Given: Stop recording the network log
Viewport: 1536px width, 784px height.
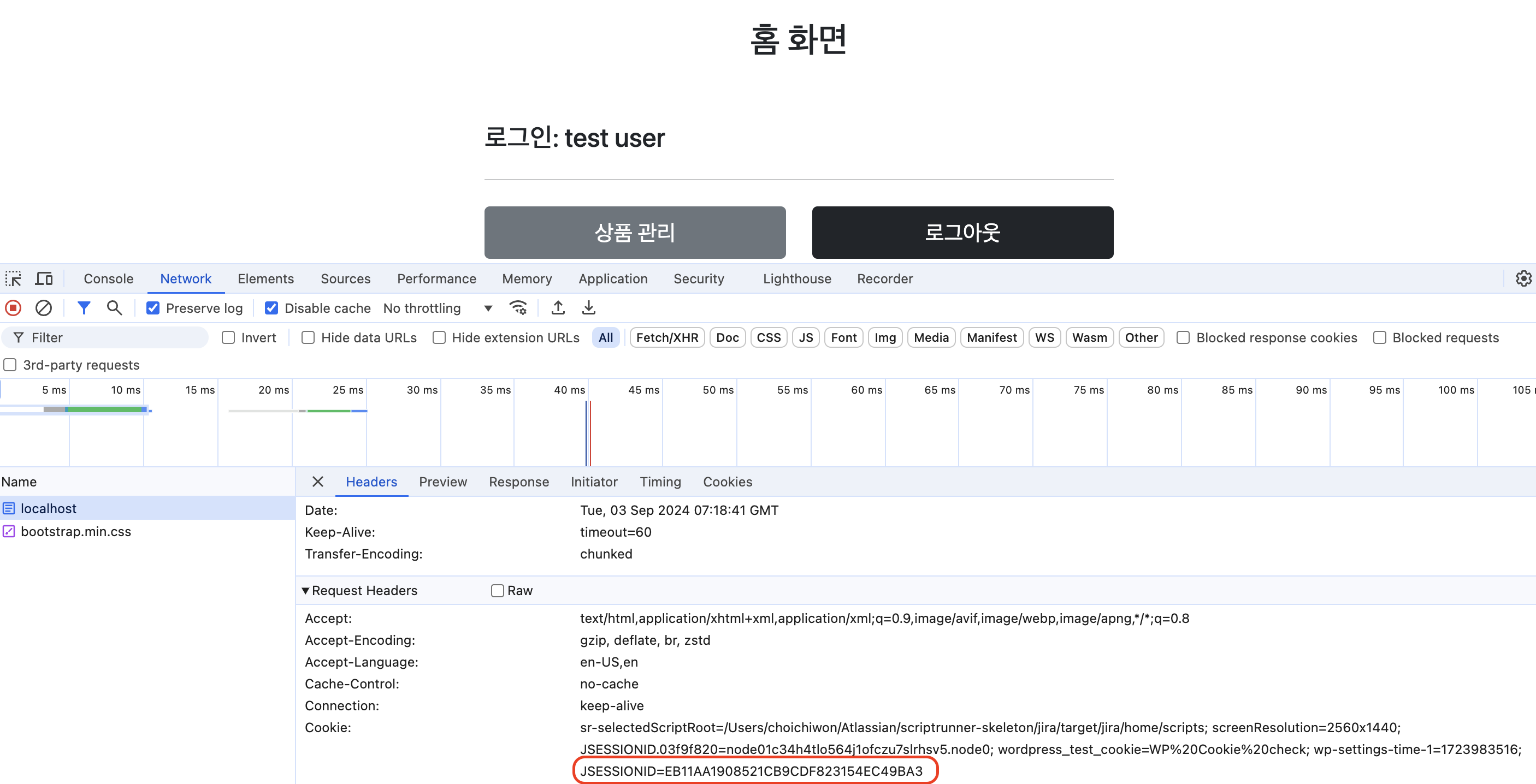Looking at the screenshot, I should [x=13, y=307].
